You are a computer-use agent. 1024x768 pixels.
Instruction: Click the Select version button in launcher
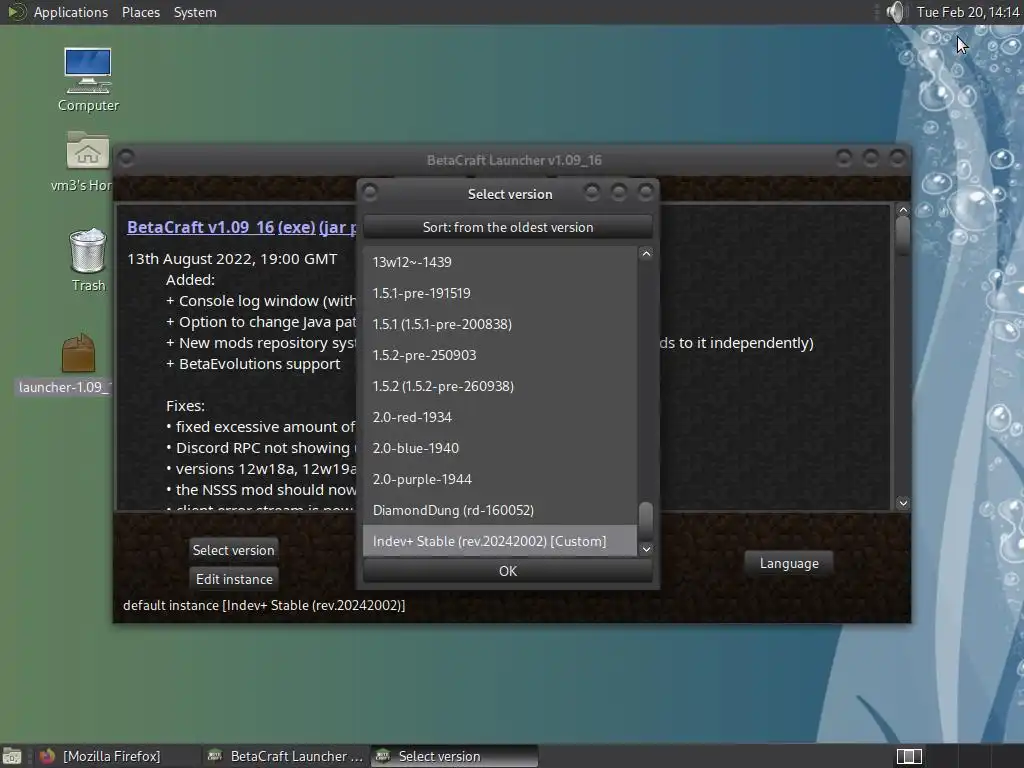point(233,550)
